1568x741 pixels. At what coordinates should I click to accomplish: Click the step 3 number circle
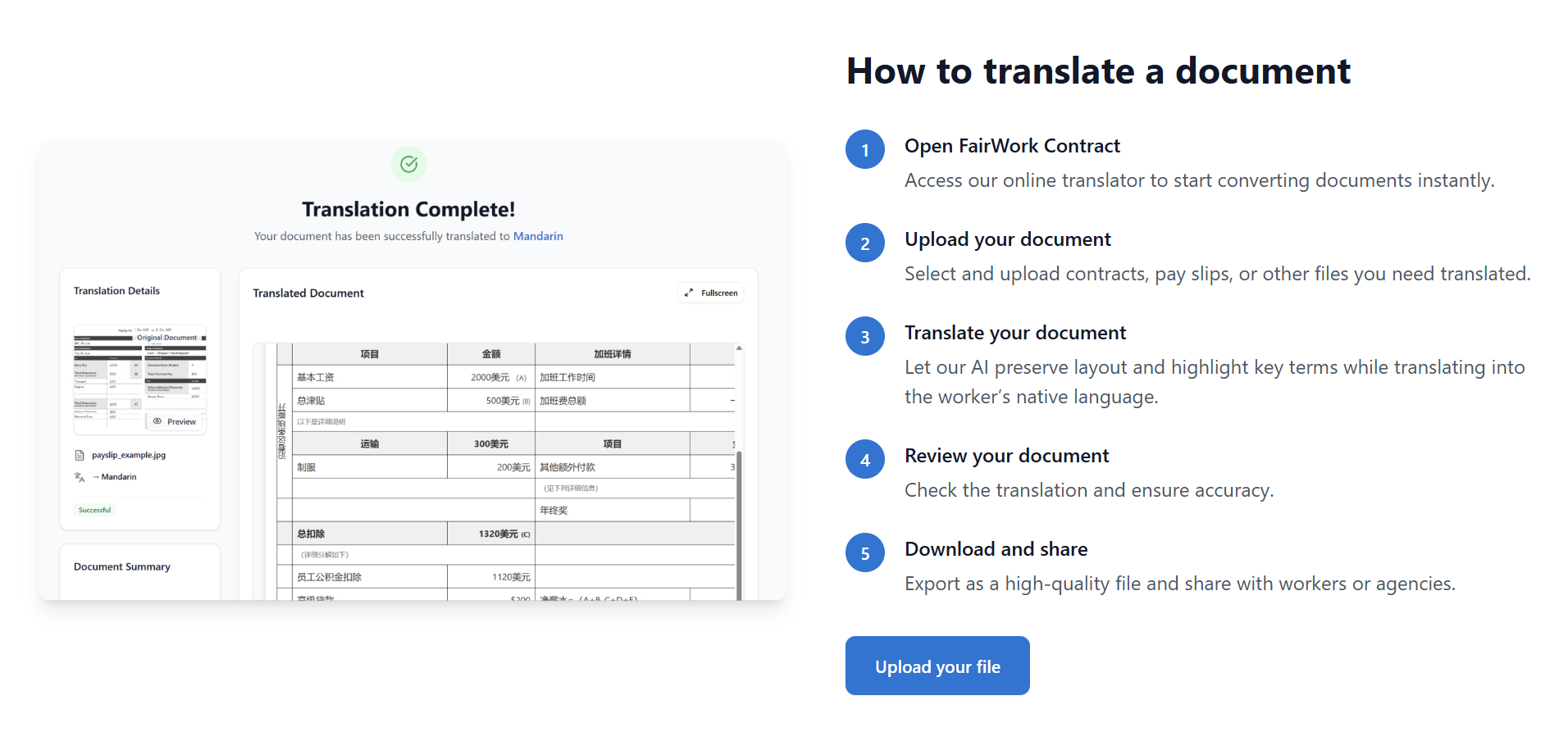[x=864, y=337]
